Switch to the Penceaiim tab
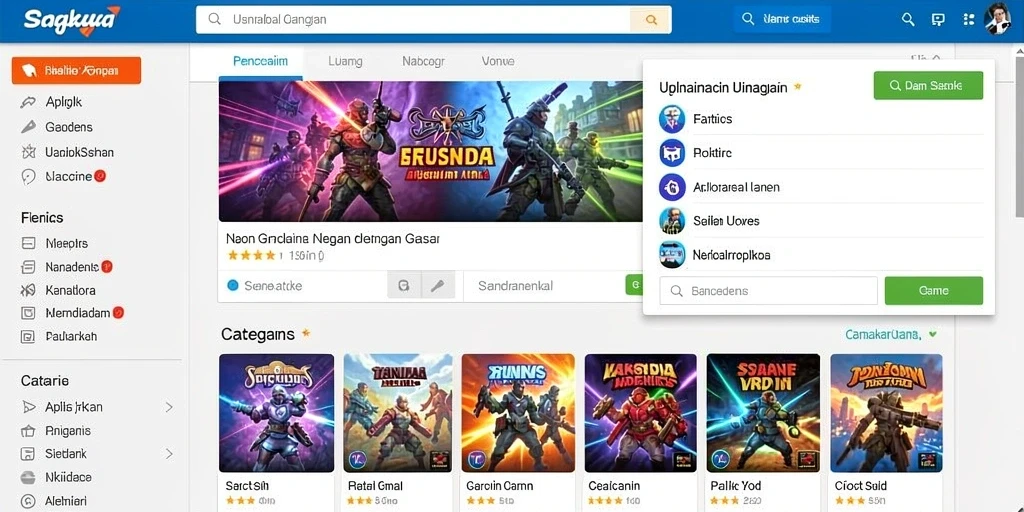 [x=260, y=61]
